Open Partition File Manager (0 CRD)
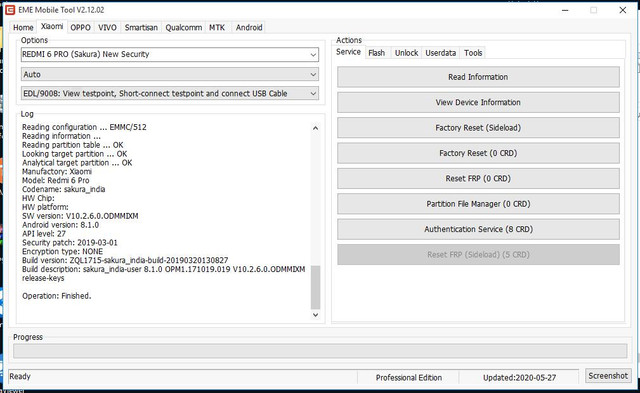The image size is (640, 393). 478,204
